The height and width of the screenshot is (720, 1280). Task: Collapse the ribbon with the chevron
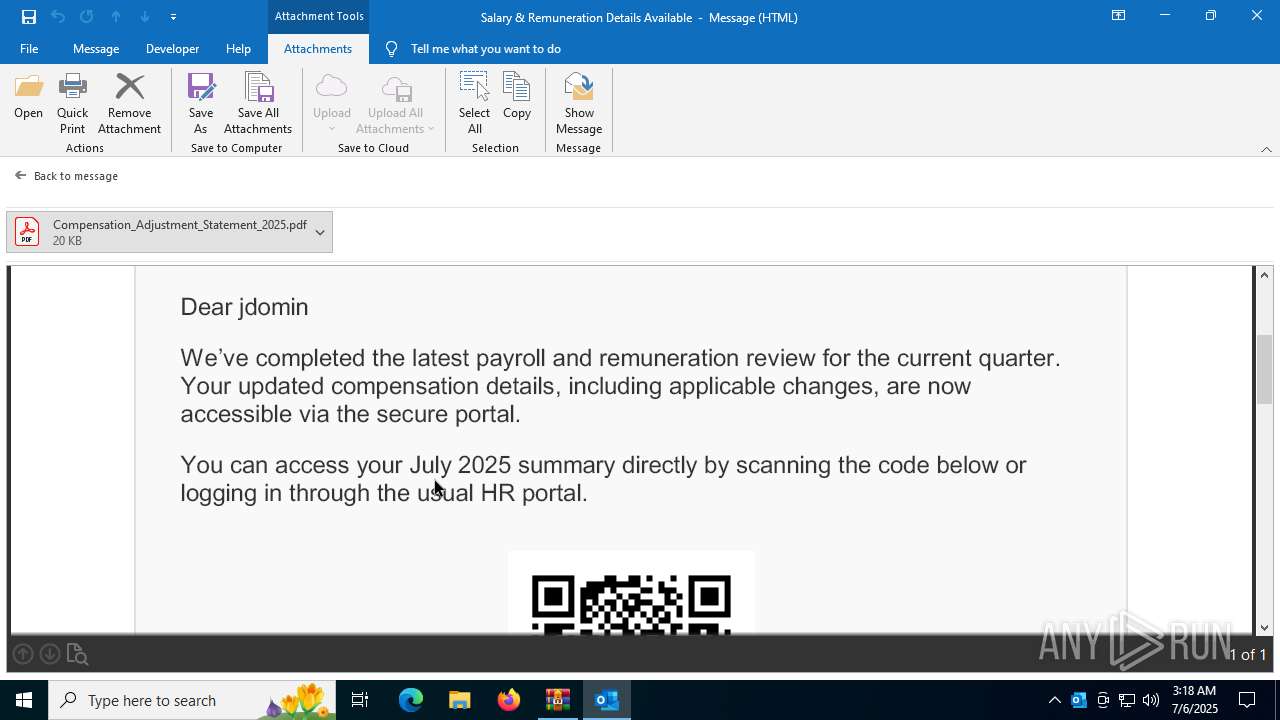point(1266,149)
